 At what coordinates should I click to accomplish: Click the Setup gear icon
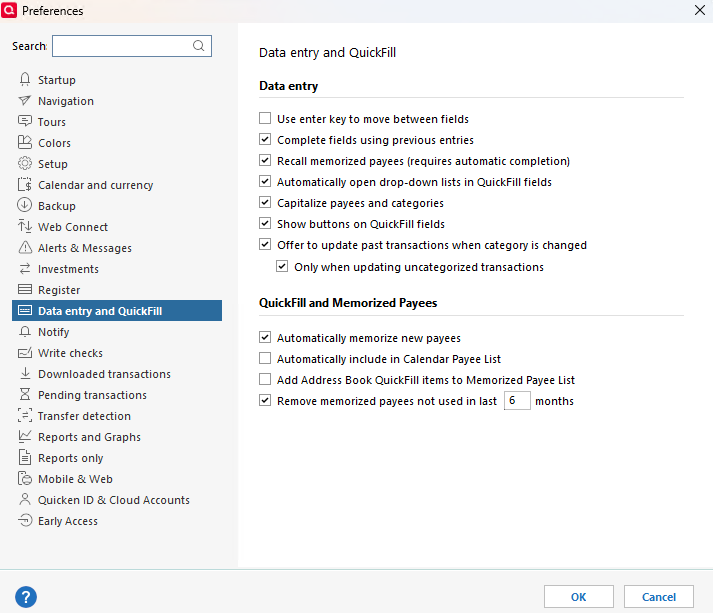(25, 163)
